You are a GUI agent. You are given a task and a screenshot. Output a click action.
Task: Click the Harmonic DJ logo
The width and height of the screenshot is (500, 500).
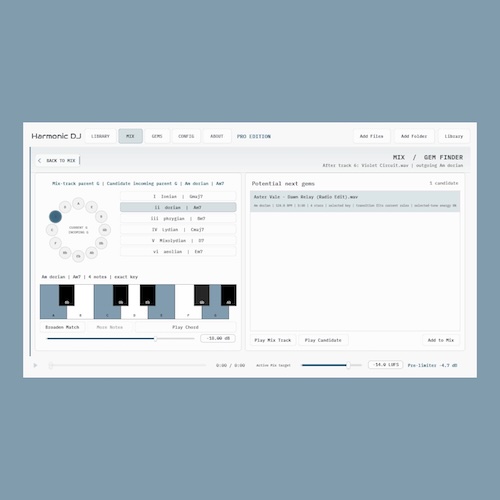point(56,136)
